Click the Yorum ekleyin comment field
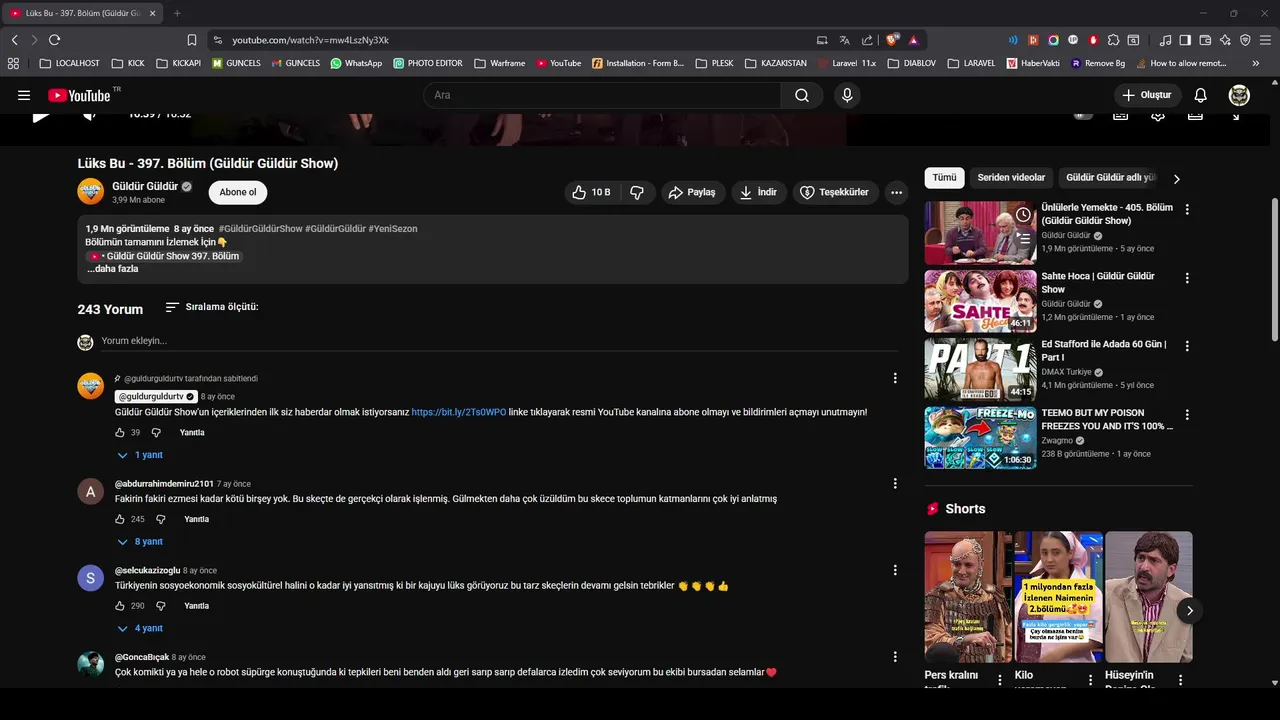This screenshot has height=720, width=1280. pyautogui.click(x=500, y=341)
